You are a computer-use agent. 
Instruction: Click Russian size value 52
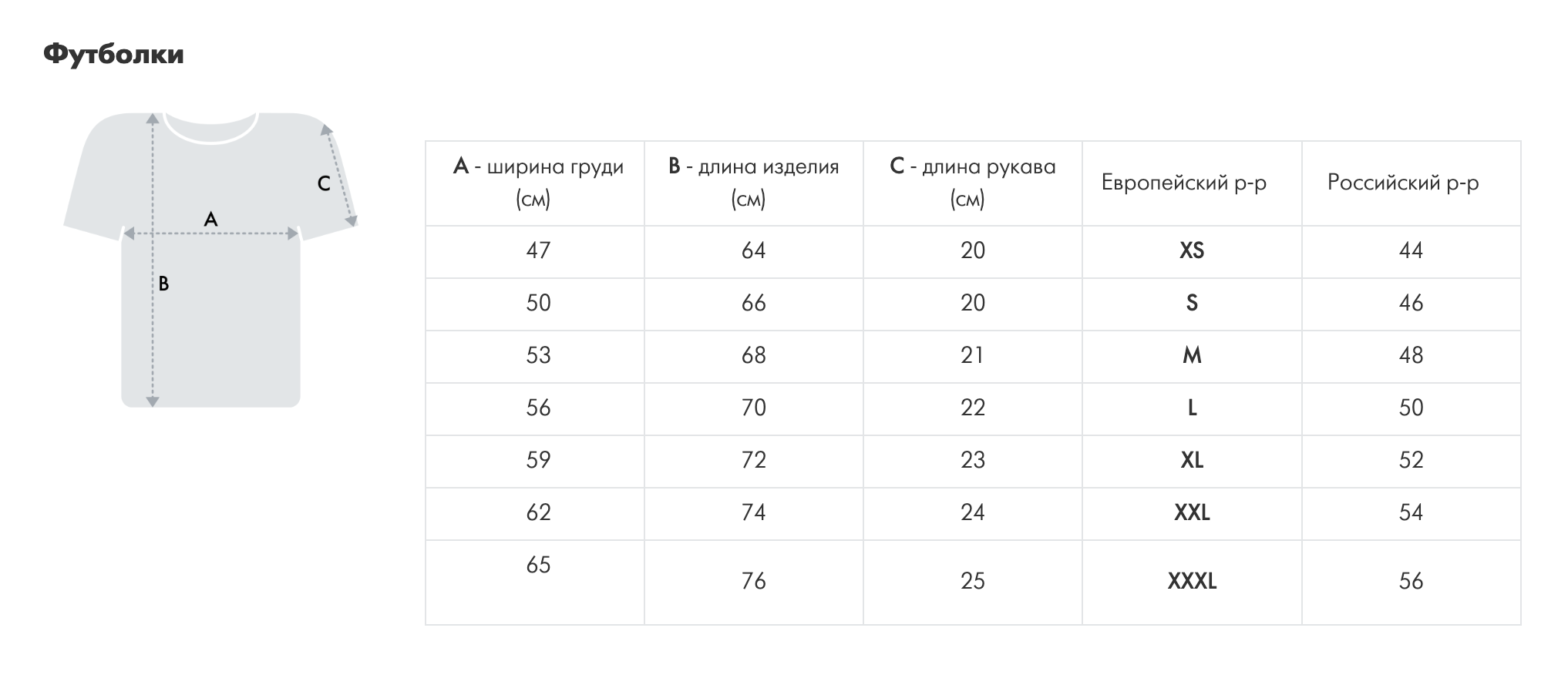click(x=1410, y=460)
